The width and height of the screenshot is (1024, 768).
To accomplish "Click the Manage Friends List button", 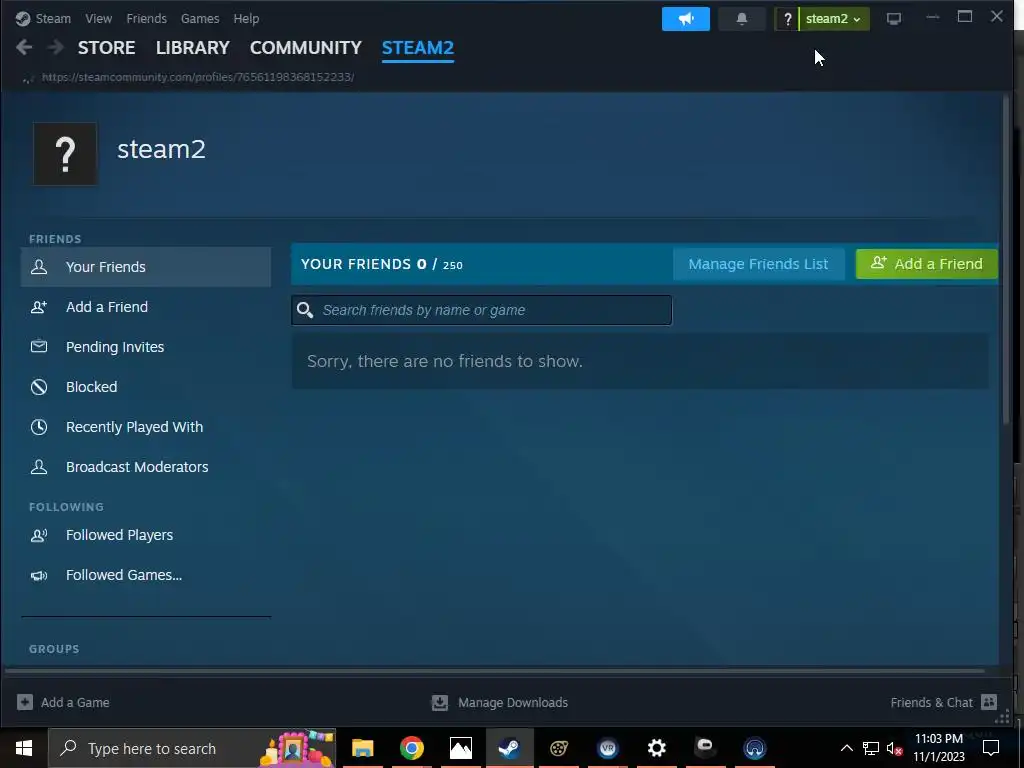I will (758, 264).
